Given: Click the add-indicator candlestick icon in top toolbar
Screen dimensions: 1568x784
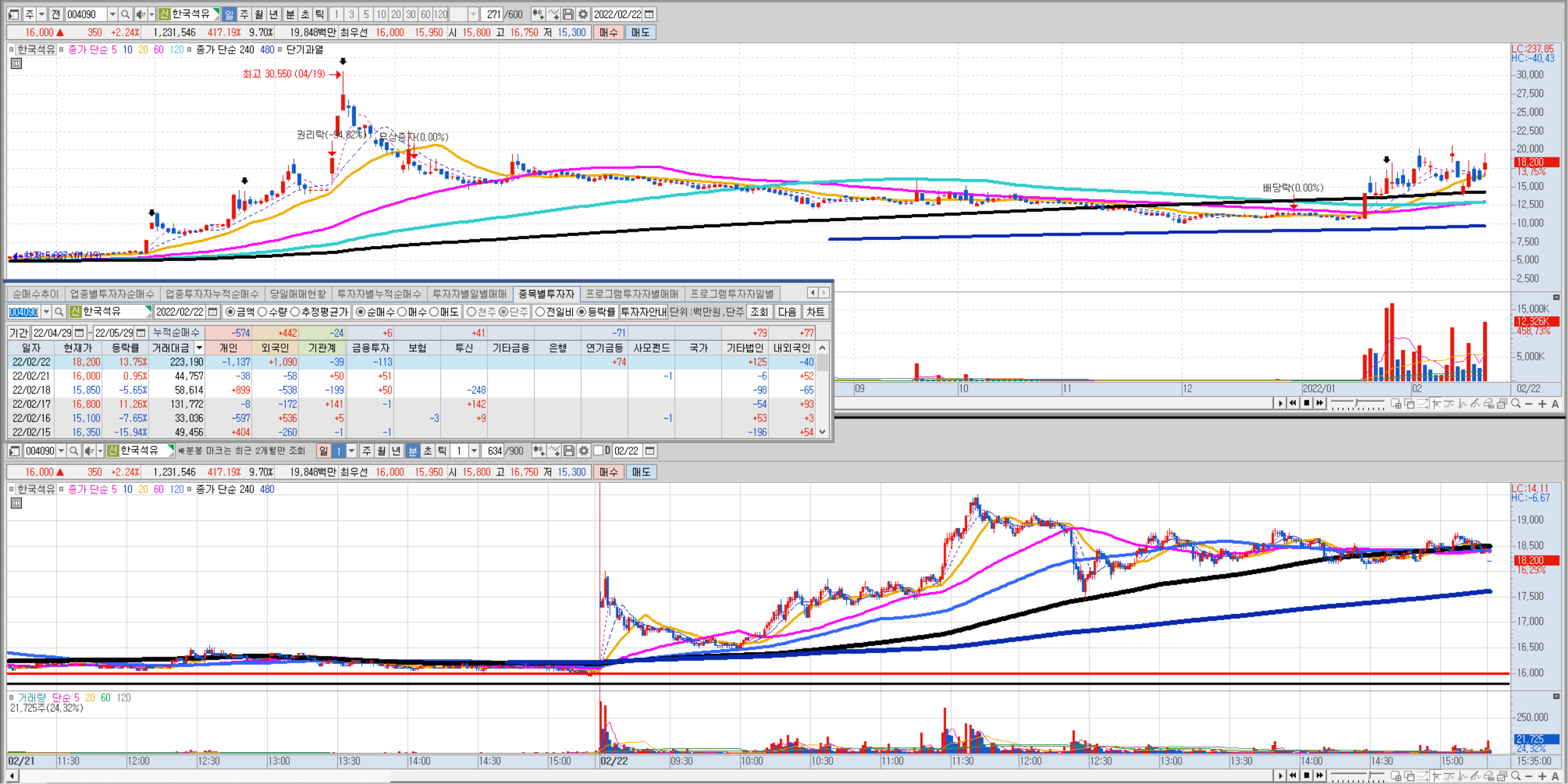Looking at the screenshot, I should (x=538, y=14).
